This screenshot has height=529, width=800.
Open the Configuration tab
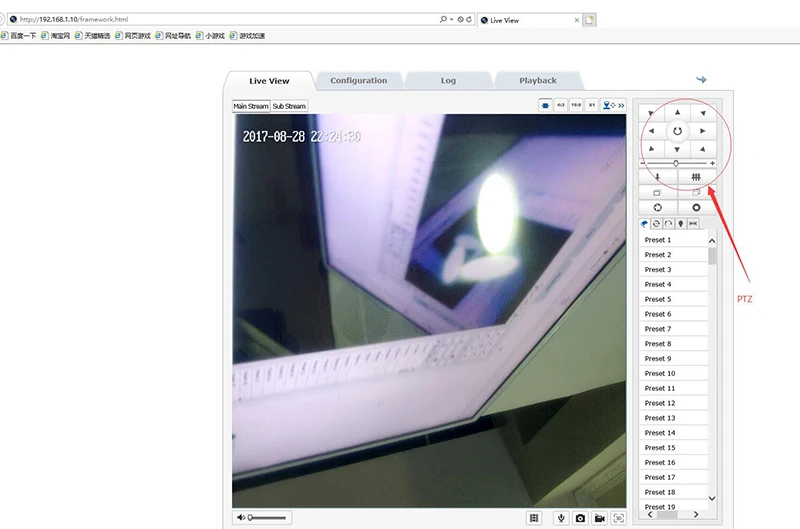tap(359, 81)
